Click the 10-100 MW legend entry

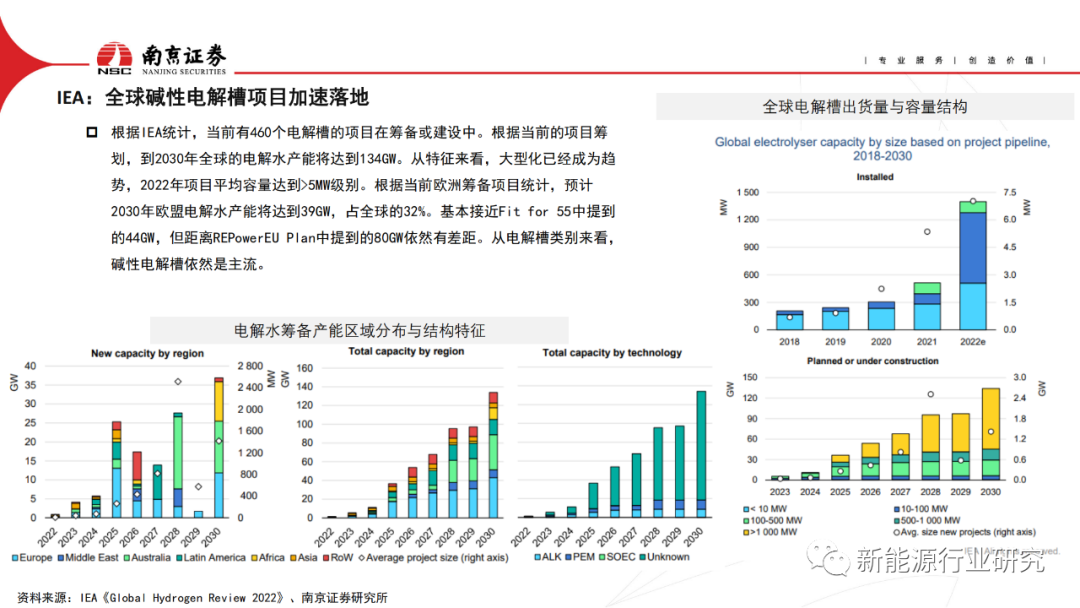(x=920, y=509)
